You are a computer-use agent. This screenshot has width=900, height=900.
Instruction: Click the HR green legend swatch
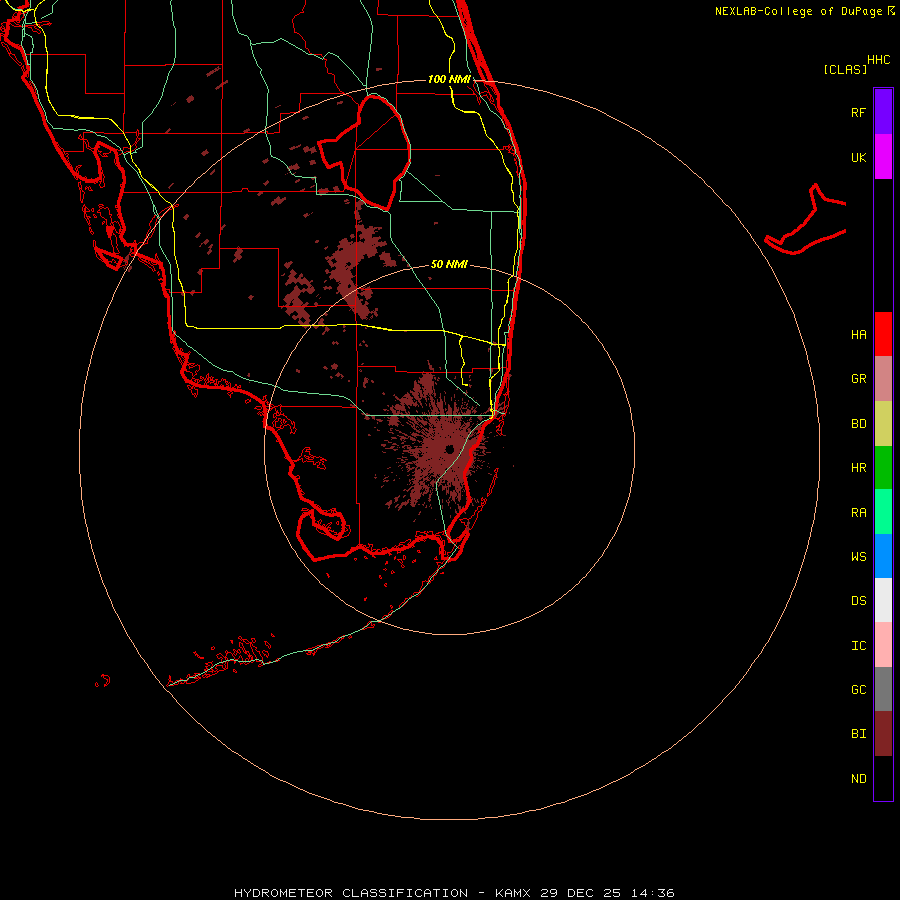883,468
